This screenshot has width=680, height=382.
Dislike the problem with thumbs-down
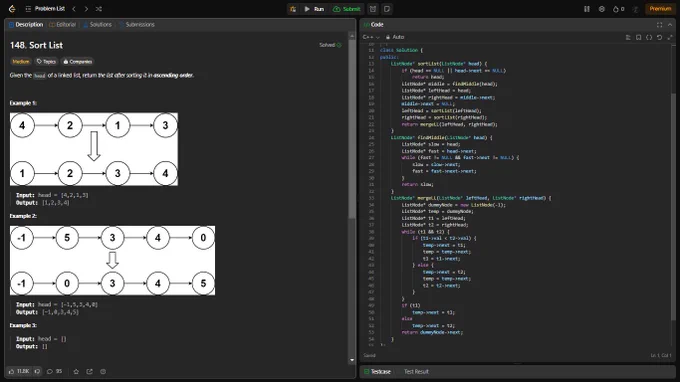coord(38,372)
